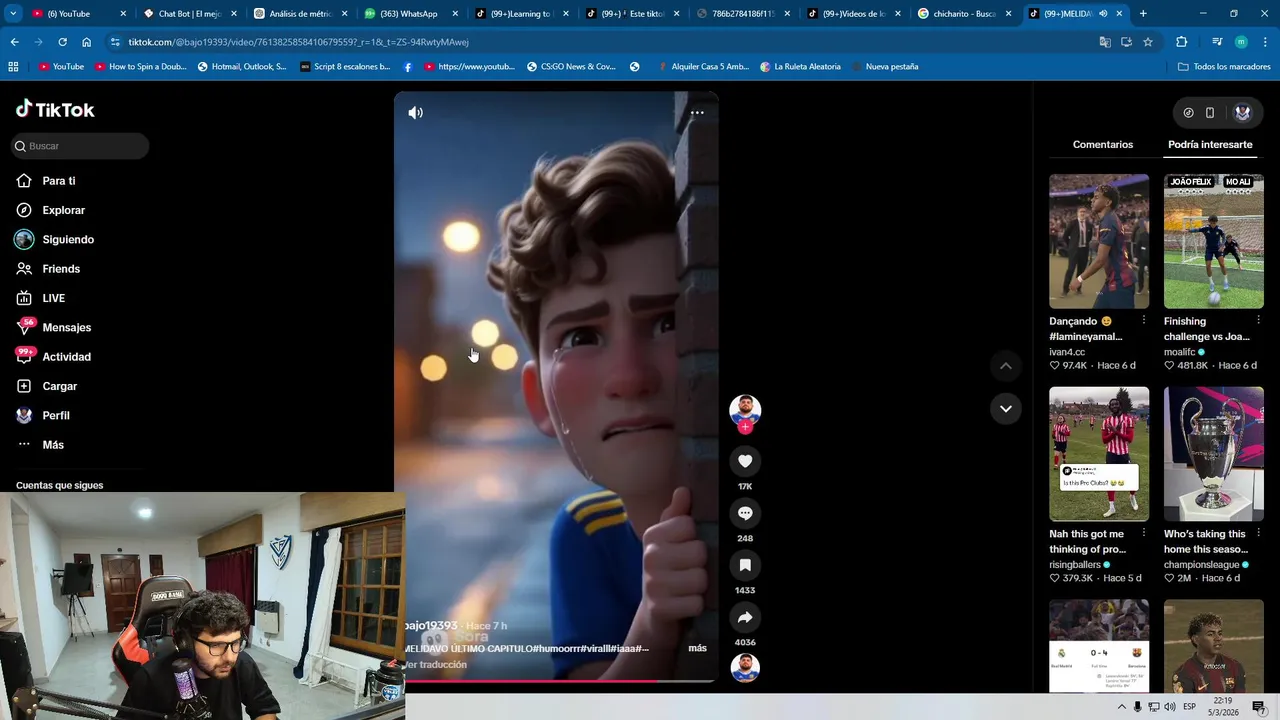Go to next video with down chevron
The image size is (1280, 720).
click(1006, 408)
